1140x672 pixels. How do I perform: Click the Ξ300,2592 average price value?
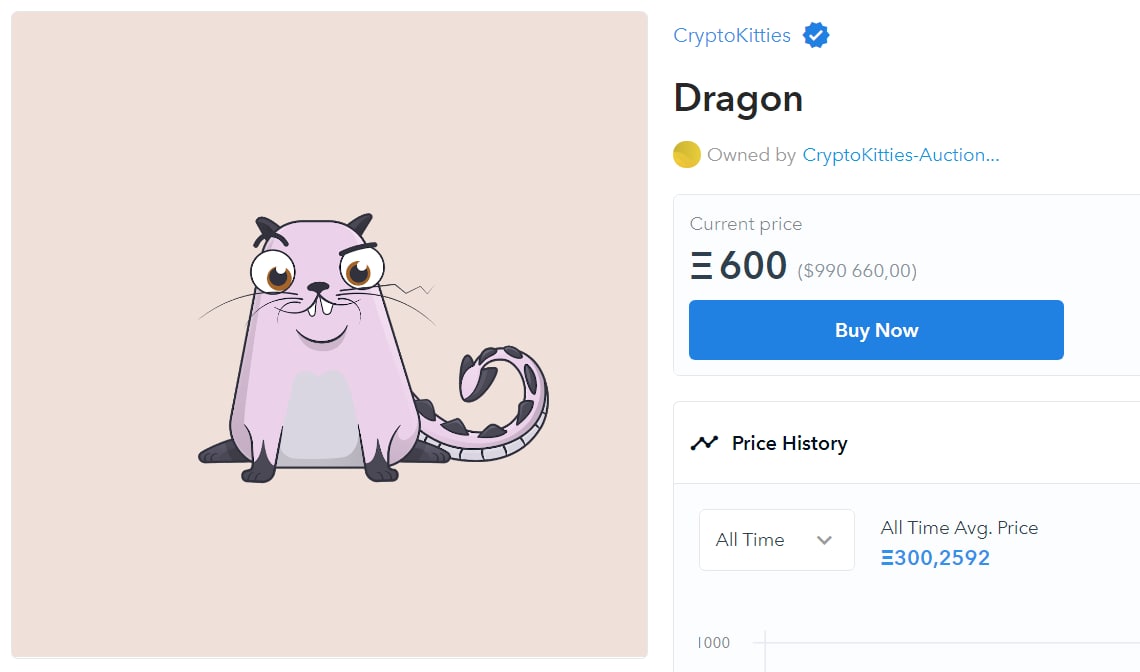coord(935,558)
